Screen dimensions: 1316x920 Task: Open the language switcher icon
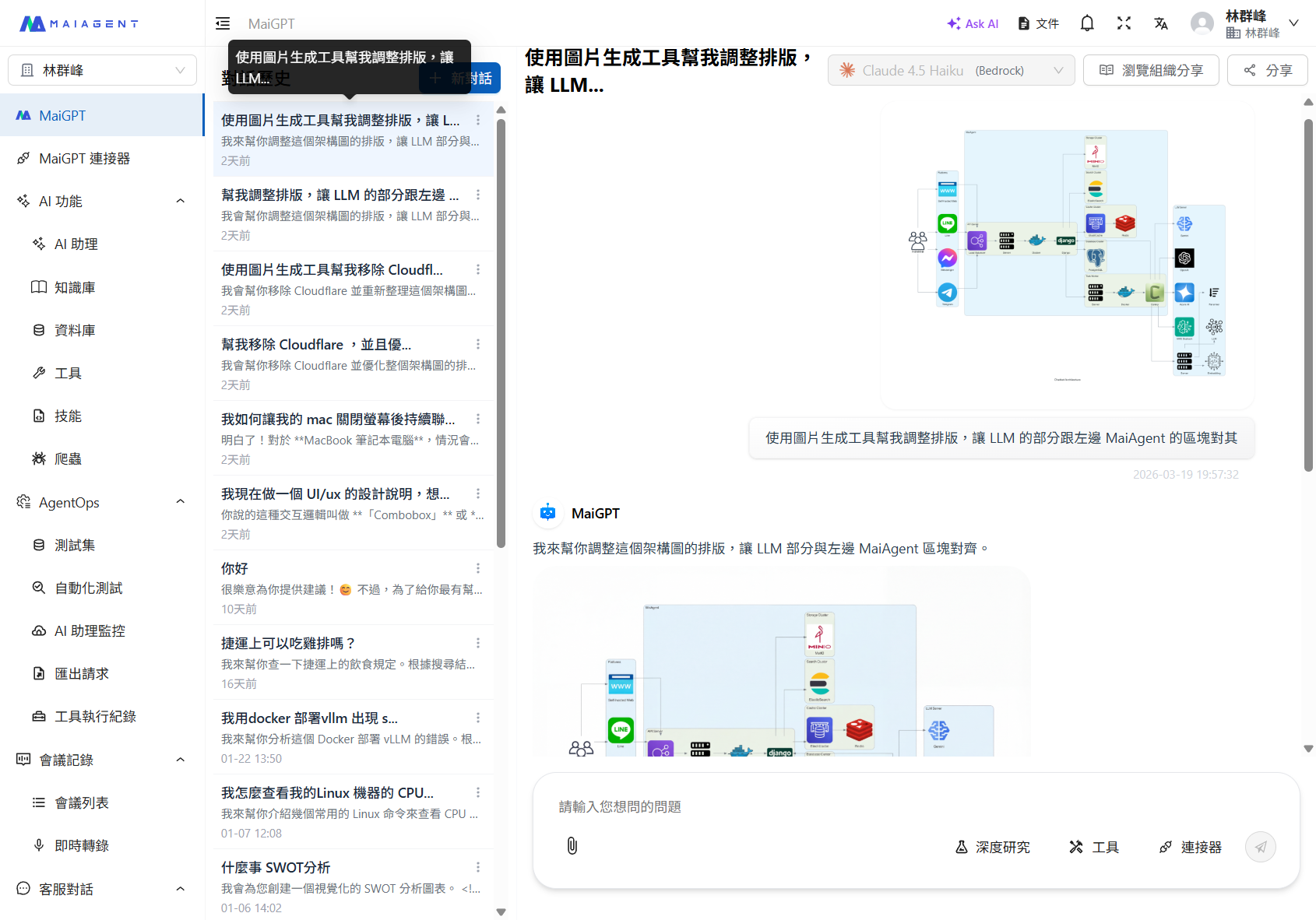tap(1161, 23)
